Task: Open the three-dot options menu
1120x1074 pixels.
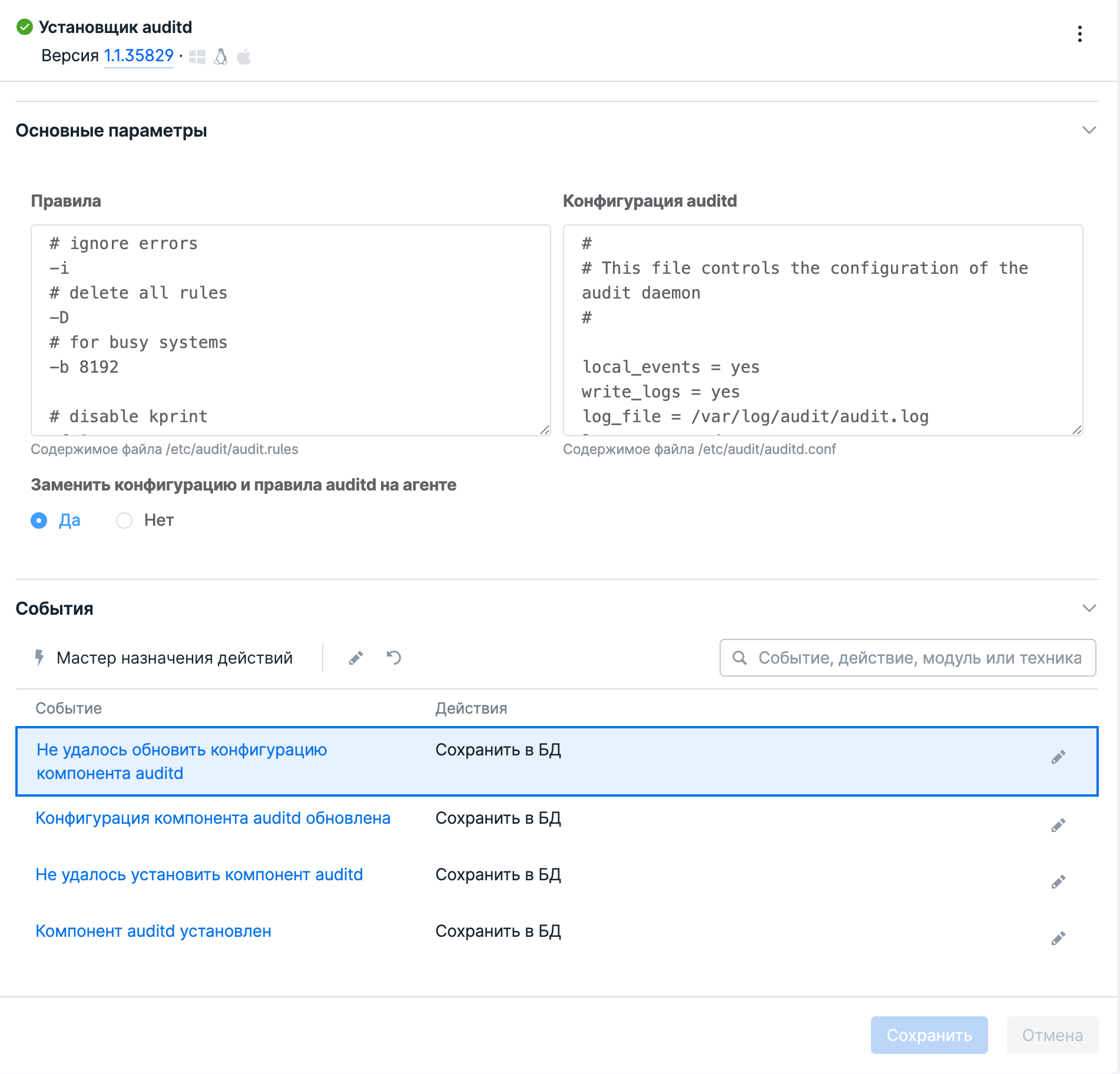Action: pos(1079,34)
